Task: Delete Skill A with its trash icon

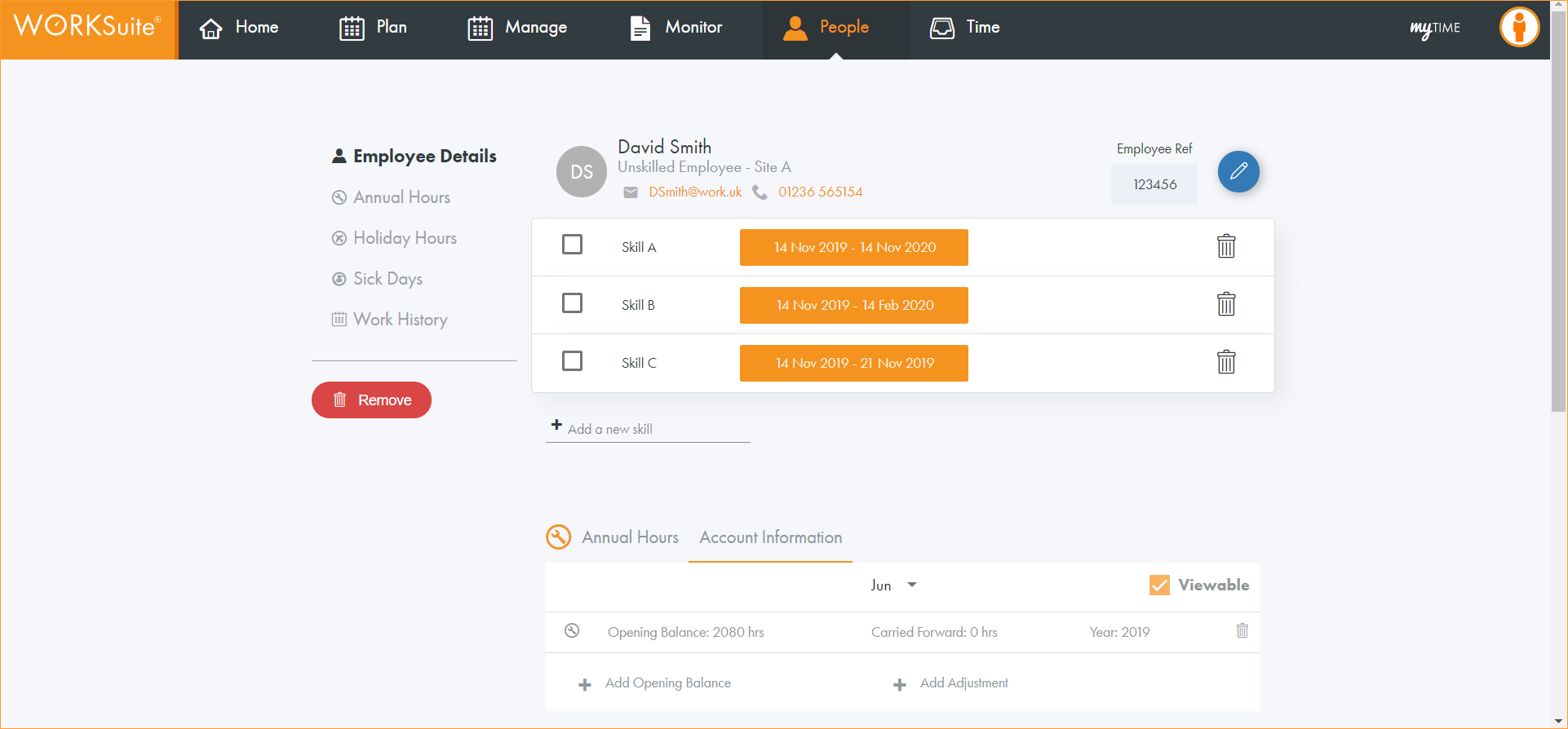Action: click(1225, 246)
